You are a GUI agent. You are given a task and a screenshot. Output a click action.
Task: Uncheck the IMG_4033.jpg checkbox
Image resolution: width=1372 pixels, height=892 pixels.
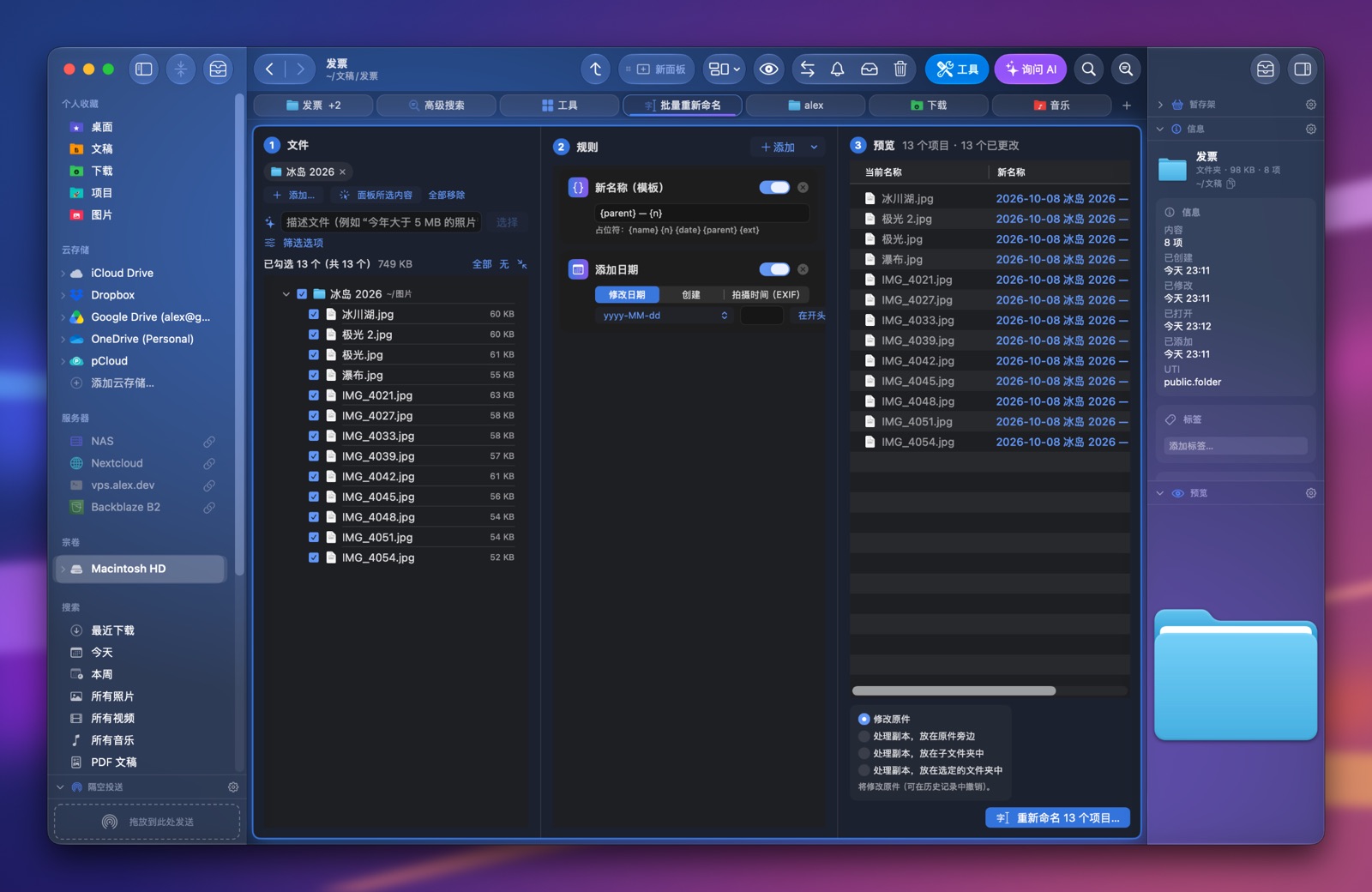(314, 437)
